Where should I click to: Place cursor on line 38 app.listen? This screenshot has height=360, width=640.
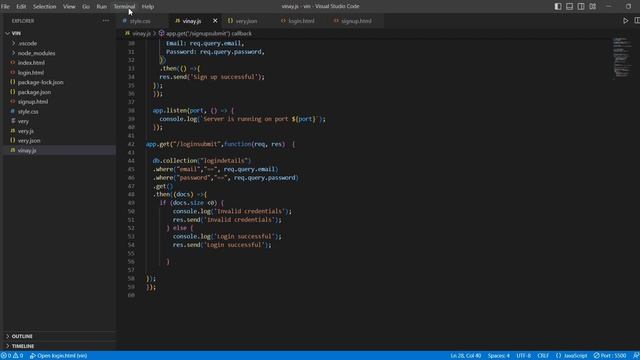click(x=193, y=111)
